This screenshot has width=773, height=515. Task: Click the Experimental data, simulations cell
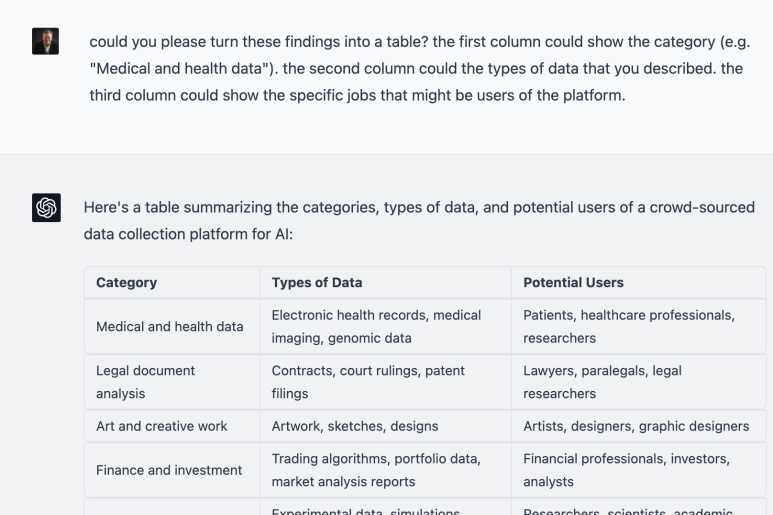(x=385, y=507)
